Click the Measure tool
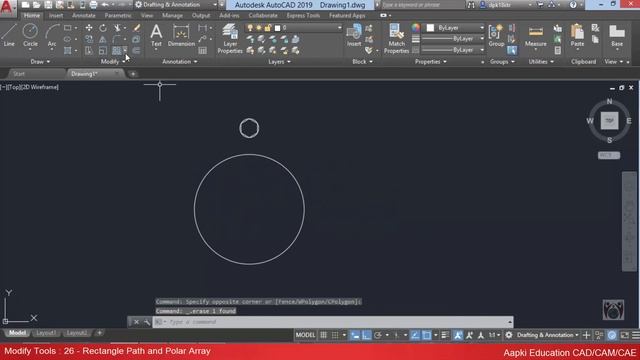The width and height of the screenshot is (640, 360). (536, 36)
